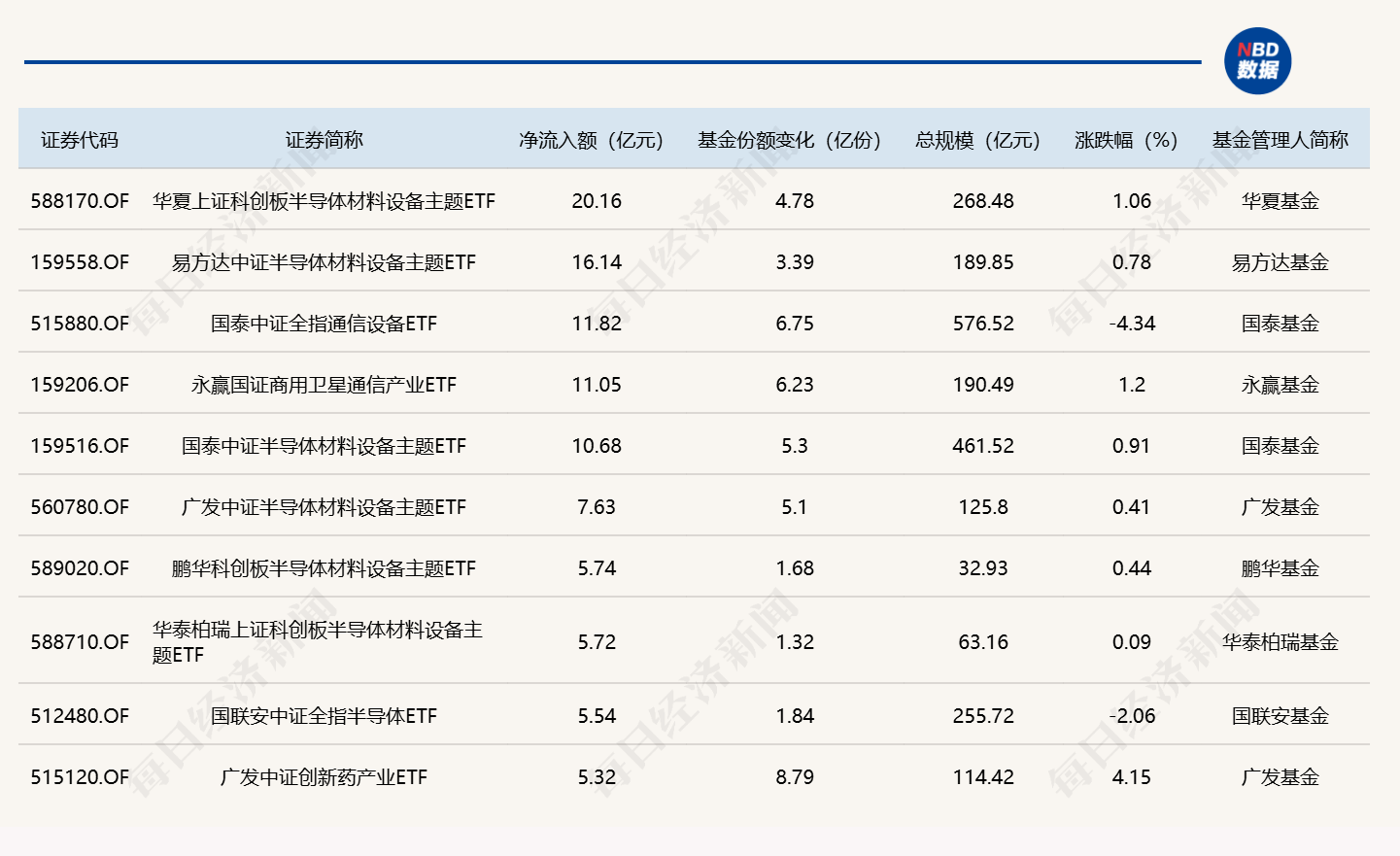Click price change value 1.06
Image resolution: width=1400 pixels, height=856 pixels.
point(1132,201)
